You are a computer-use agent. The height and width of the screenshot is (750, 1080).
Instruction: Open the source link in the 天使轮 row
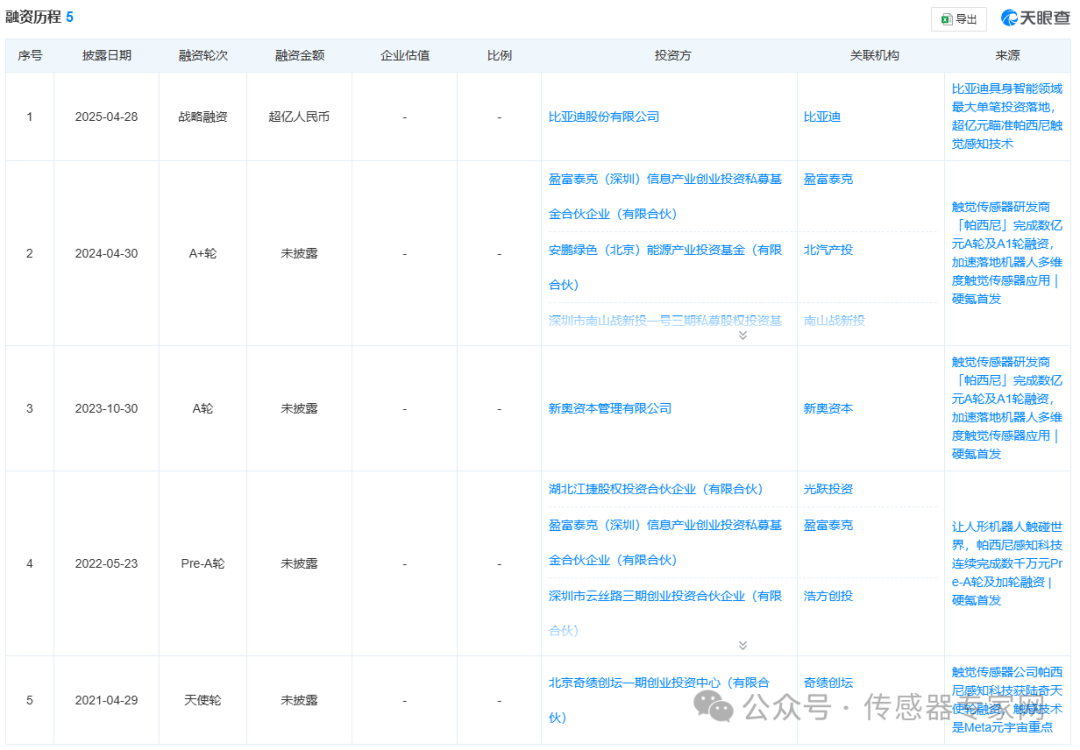click(x=1007, y=699)
